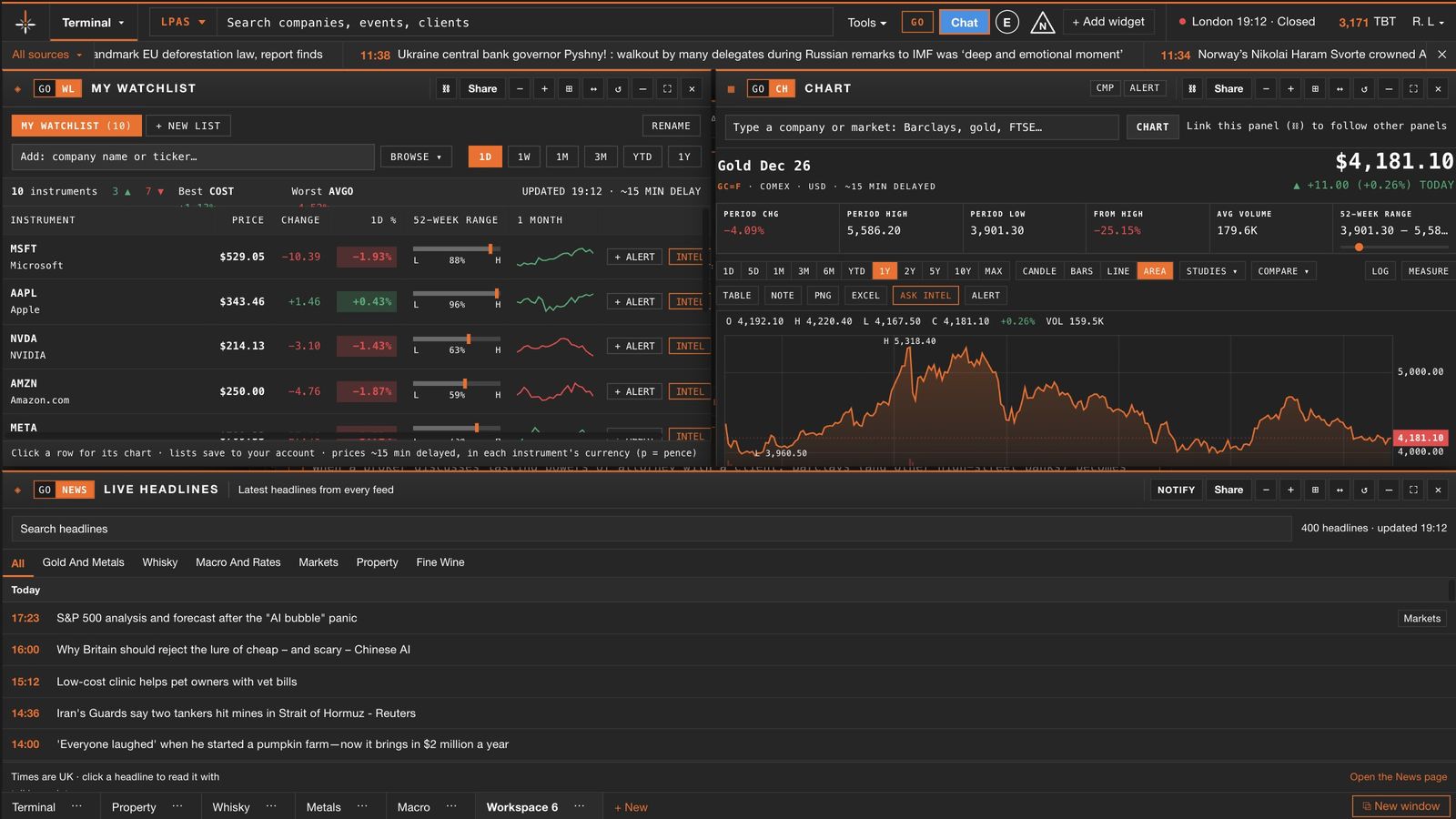Image resolution: width=1456 pixels, height=819 pixels.
Task: Click the triangle N icon in top bar
Action: [1042, 22]
